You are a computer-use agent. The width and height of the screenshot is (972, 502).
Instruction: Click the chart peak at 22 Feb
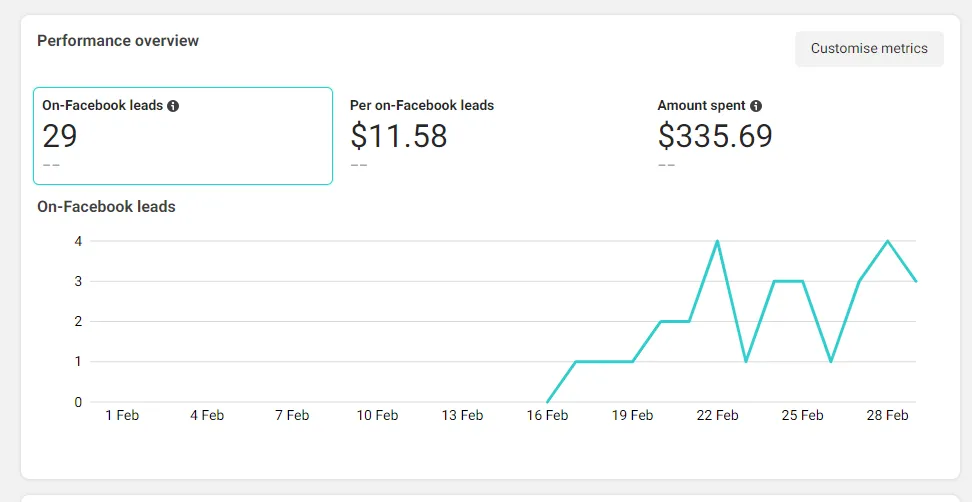718,242
